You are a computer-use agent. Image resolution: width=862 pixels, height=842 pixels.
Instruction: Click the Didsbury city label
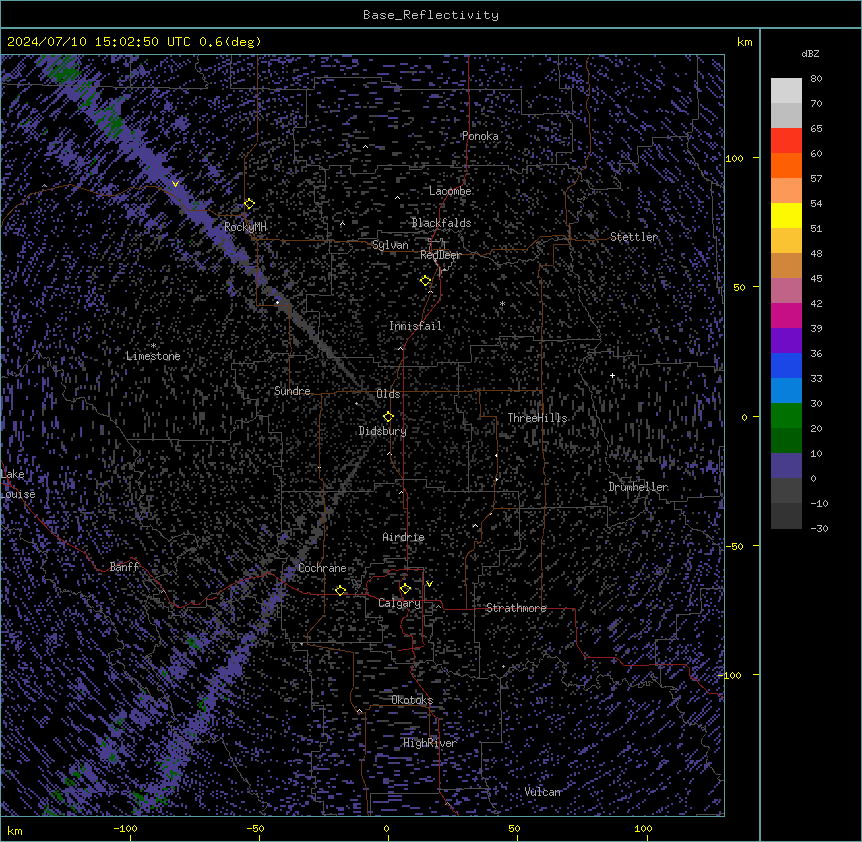pyautogui.click(x=383, y=431)
